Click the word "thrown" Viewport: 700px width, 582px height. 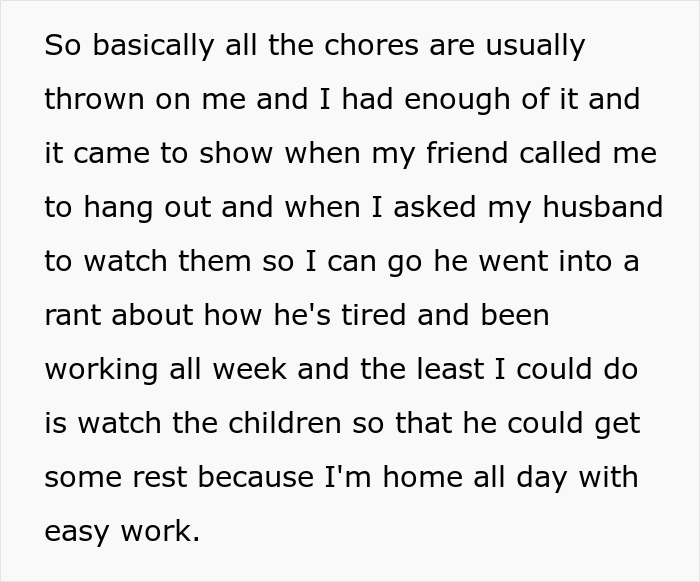coord(94,99)
